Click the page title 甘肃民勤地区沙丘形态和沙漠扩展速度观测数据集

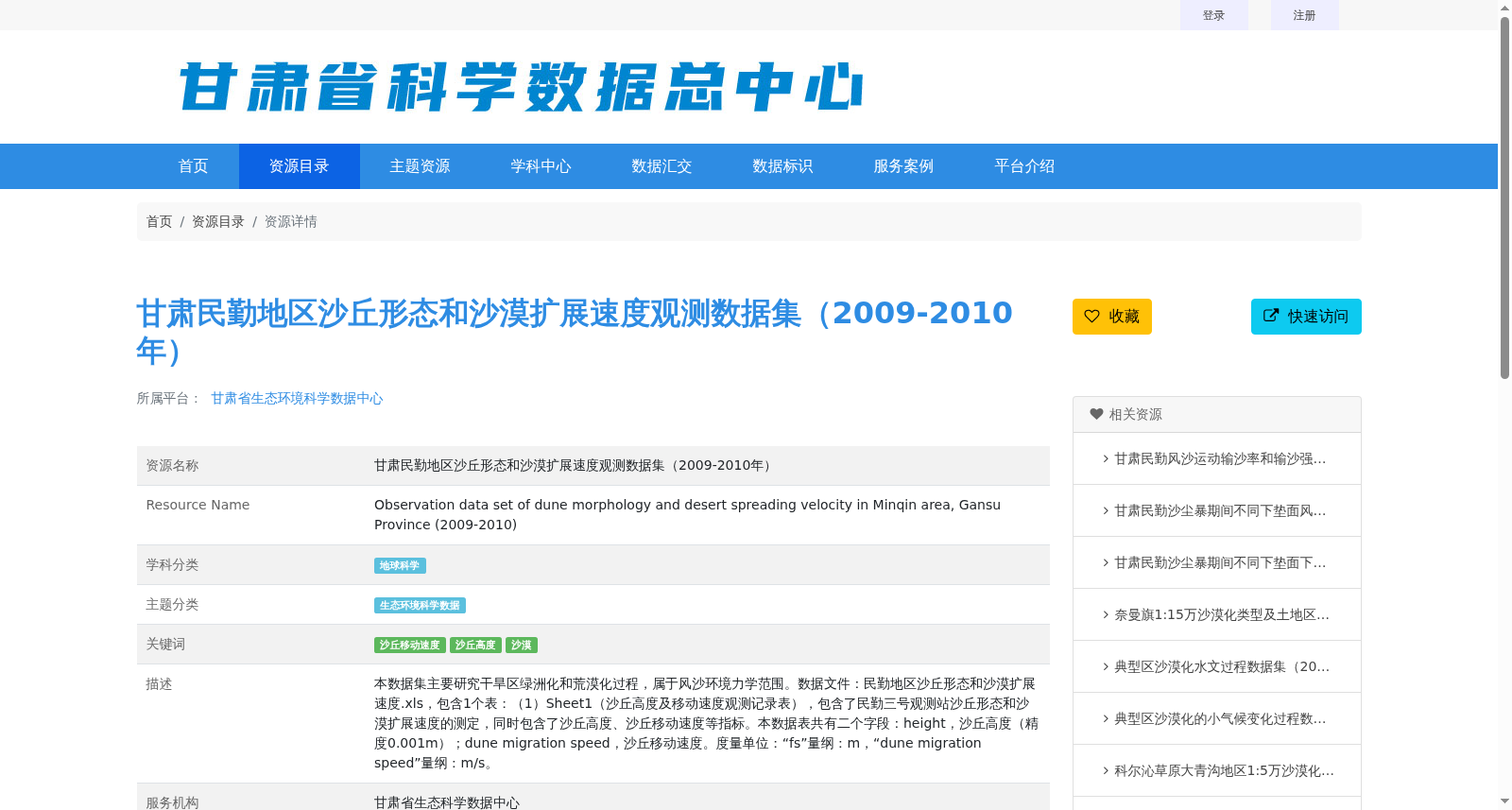[x=575, y=332]
